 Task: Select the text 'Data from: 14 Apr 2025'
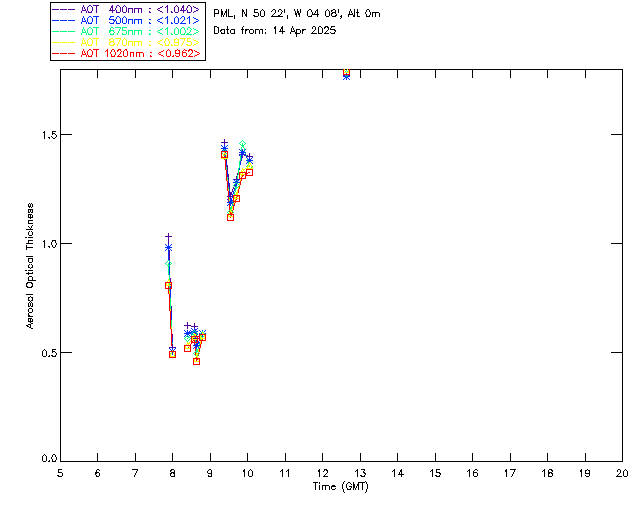[275, 31]
